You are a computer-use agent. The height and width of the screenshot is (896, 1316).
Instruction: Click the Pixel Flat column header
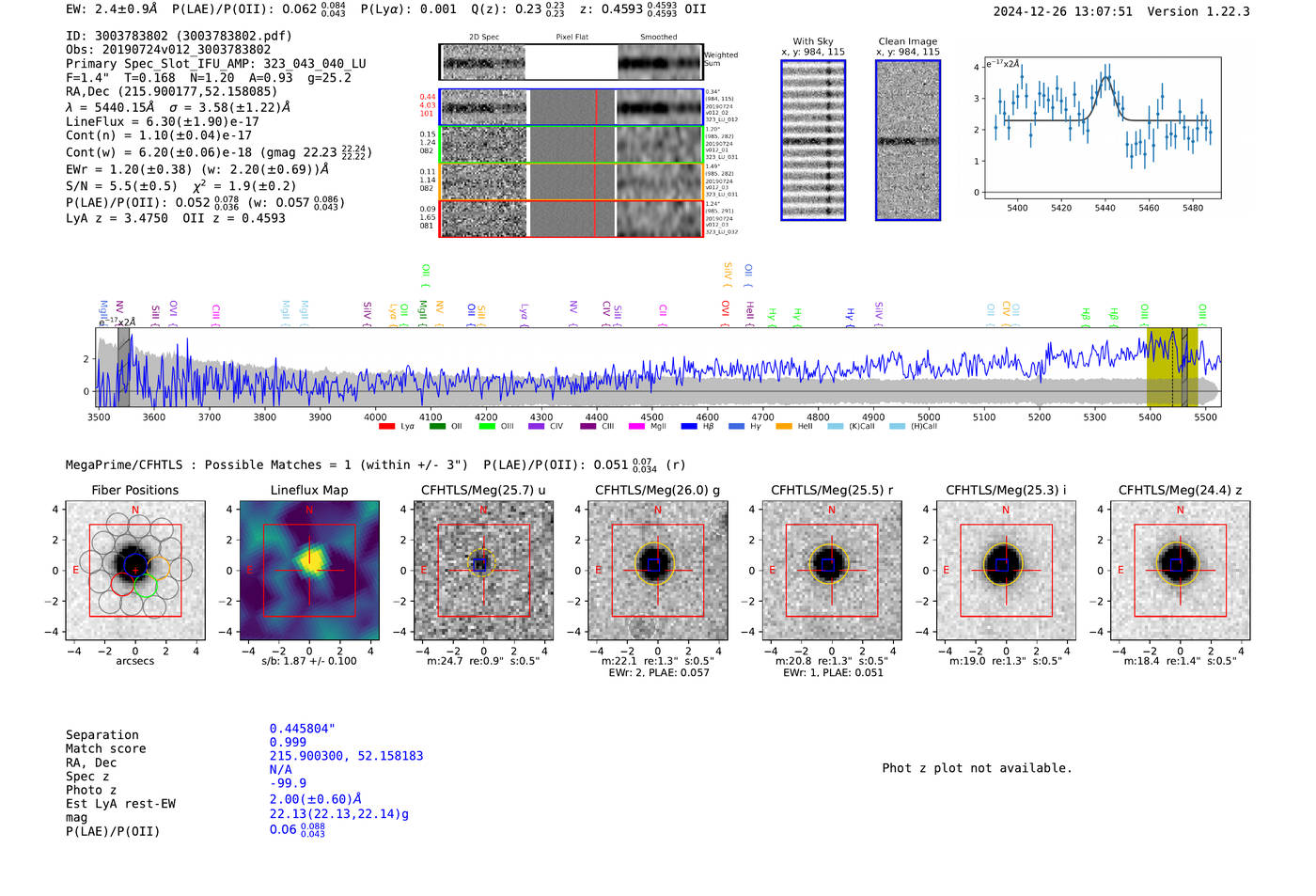coord(572,38)
